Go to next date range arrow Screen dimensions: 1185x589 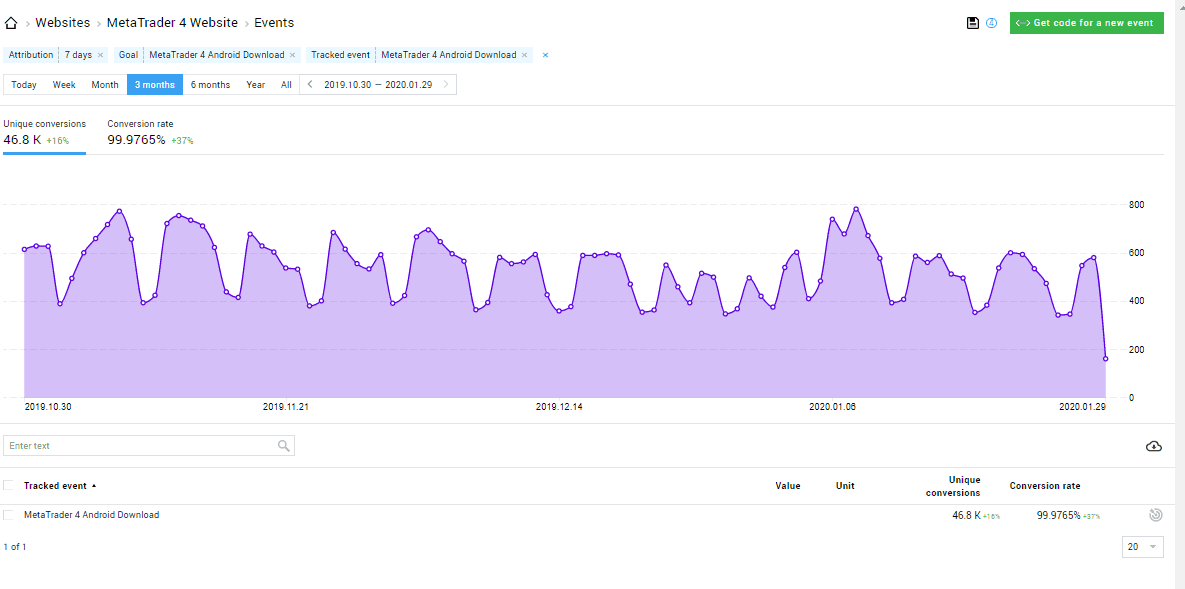coord(446,85)
